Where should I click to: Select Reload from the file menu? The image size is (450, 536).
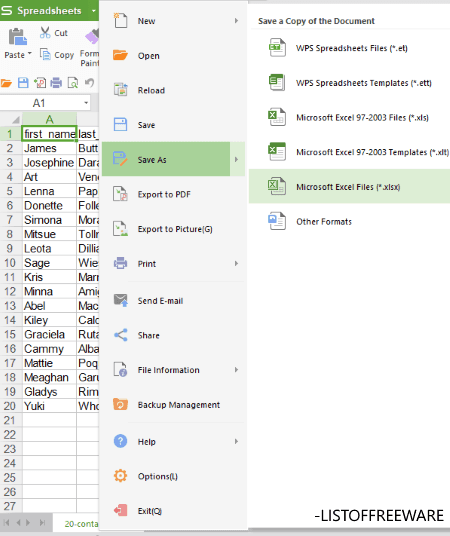point(173,90)
